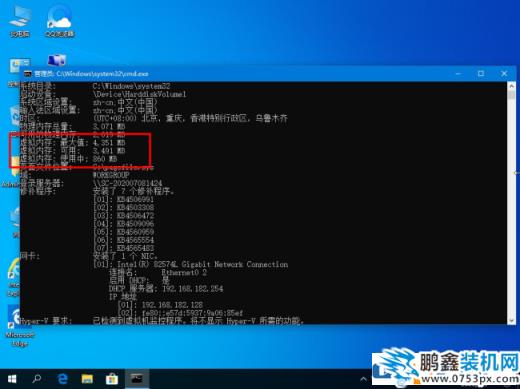This screenshot has height=389, width=520.
Task: Click the cmd vertical scrollbar thumb
Action: pyautogui.click(x=511, y=95)
